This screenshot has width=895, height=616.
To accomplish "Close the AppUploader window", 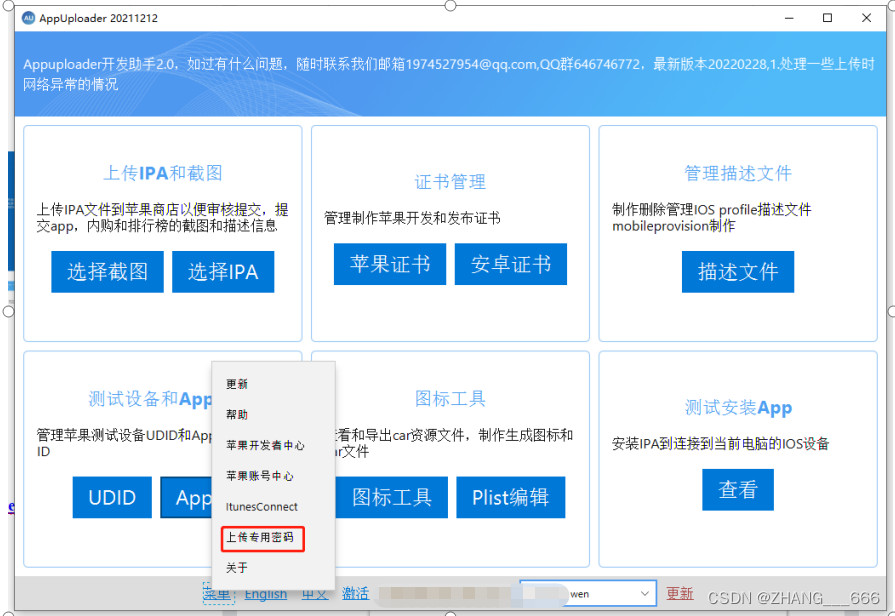I will (866, 18).
